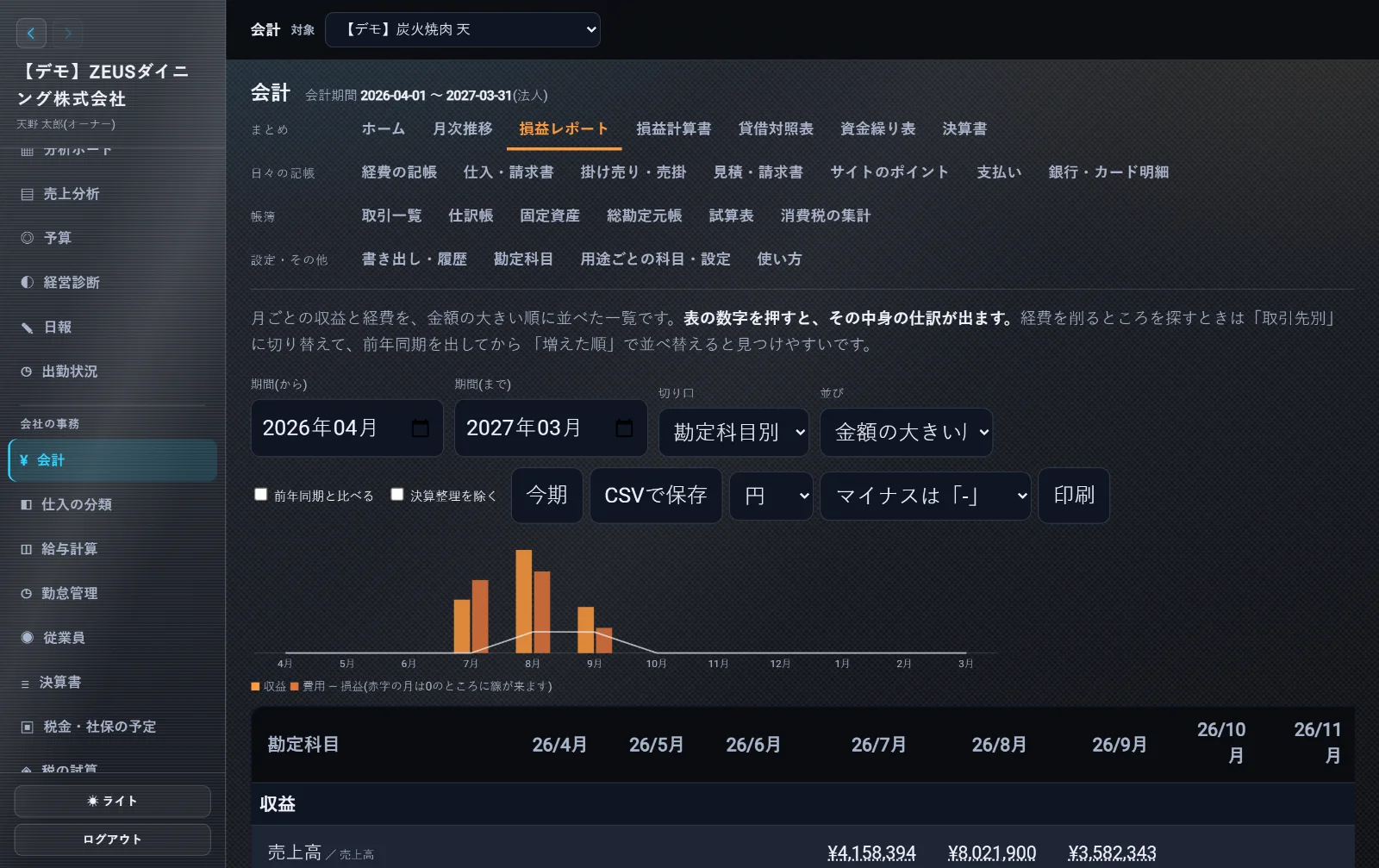1379x868 pixels.
Task: Open the 切り口 勘定科目別 dropdown
Action: point(736,432)
